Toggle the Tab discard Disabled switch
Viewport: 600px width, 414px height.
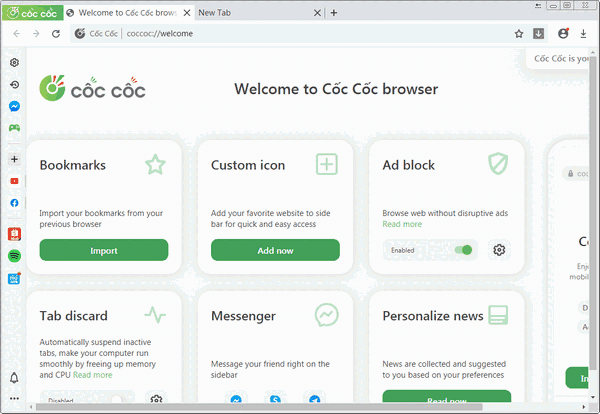pyautogui.click(x=116, y=400)
